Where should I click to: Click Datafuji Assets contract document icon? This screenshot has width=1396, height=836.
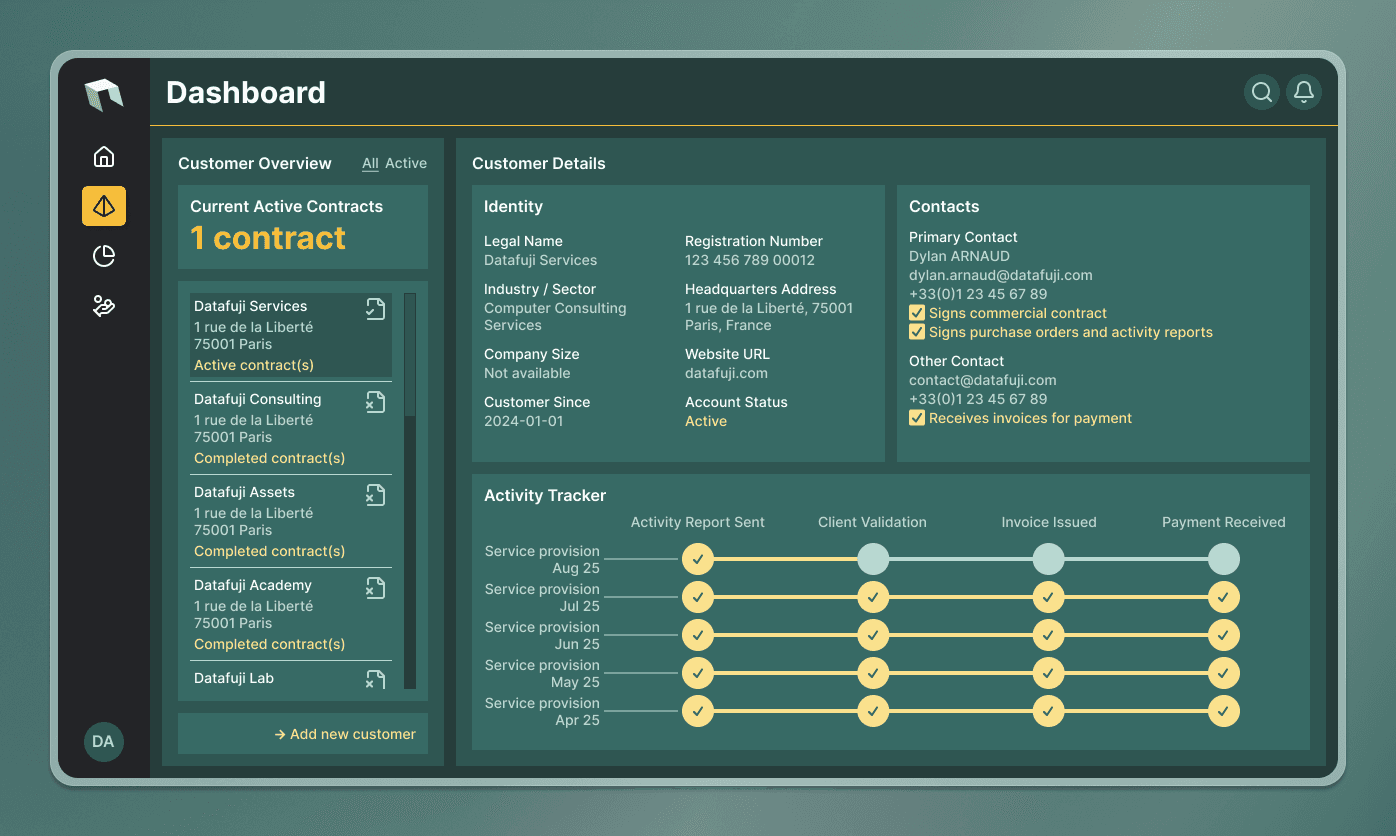[375, 495]
